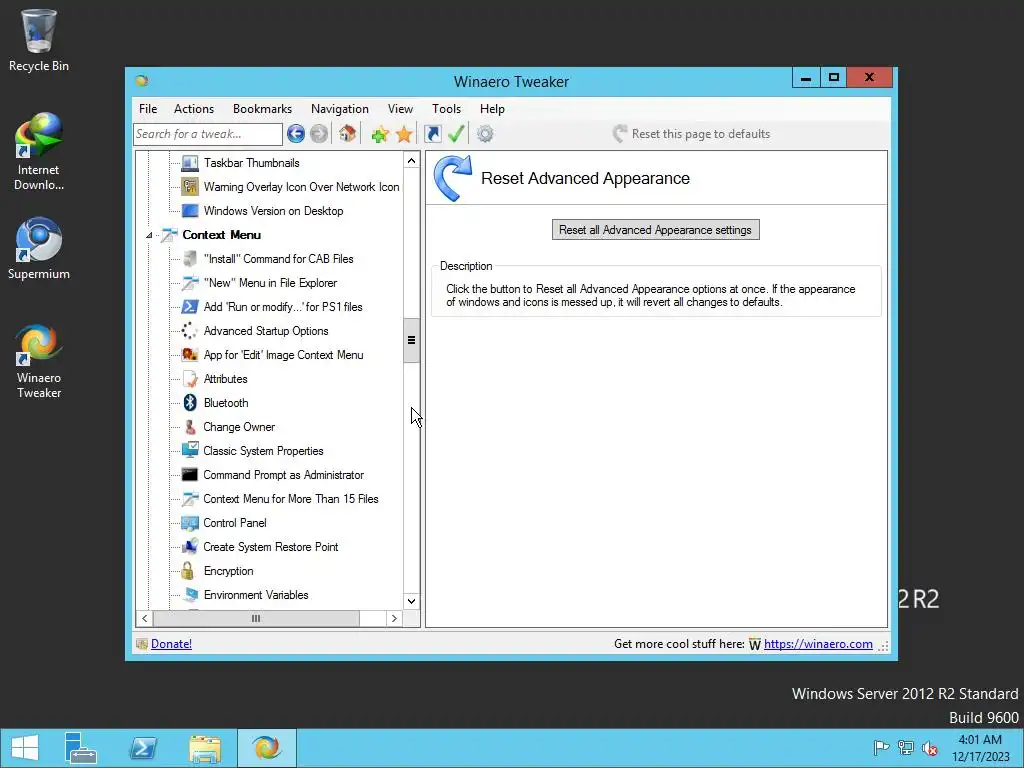Click the Command Prompt as Administrator icon
Viewport: 1024px width, 768px height.
pos(190,475)
